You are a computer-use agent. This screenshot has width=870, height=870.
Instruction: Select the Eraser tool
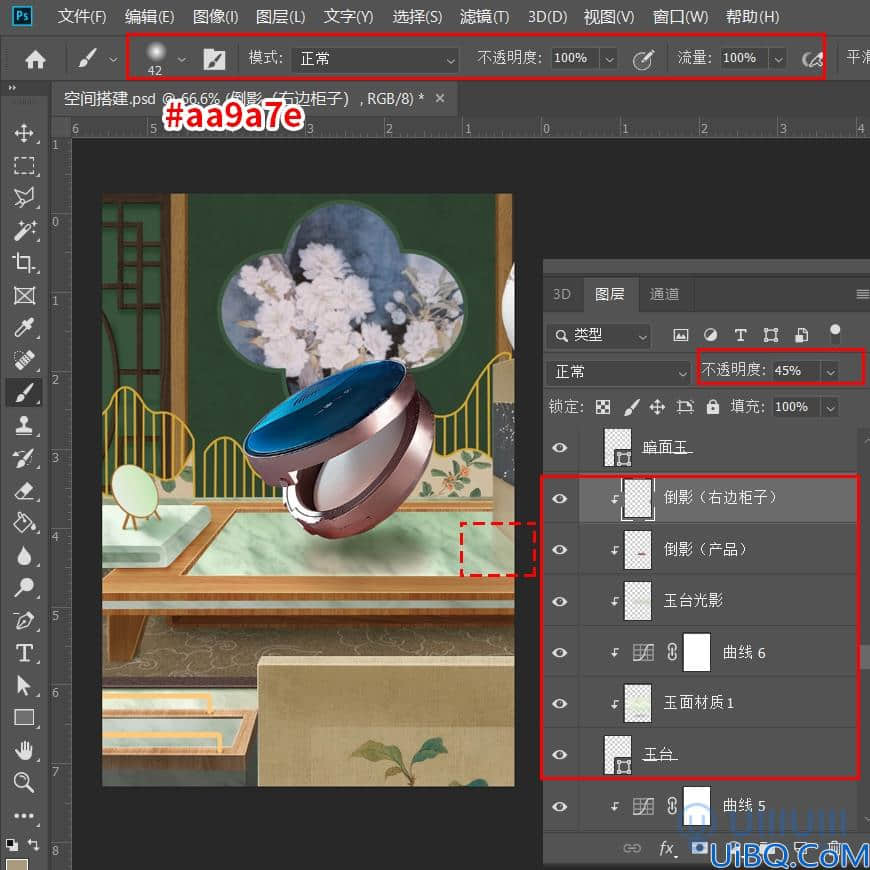[x=24, y=490]
